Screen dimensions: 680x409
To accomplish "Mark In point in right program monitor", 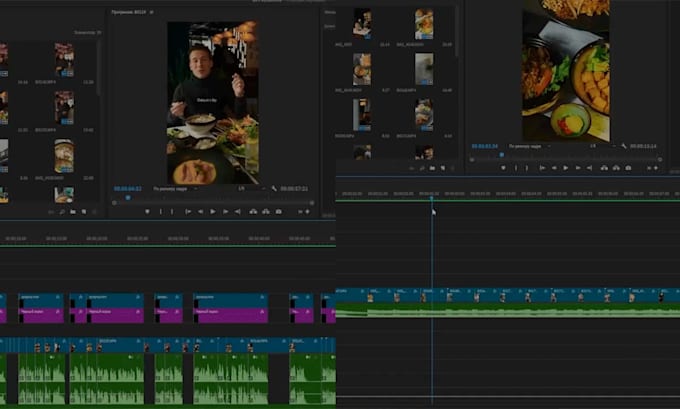I will [516, 168].
